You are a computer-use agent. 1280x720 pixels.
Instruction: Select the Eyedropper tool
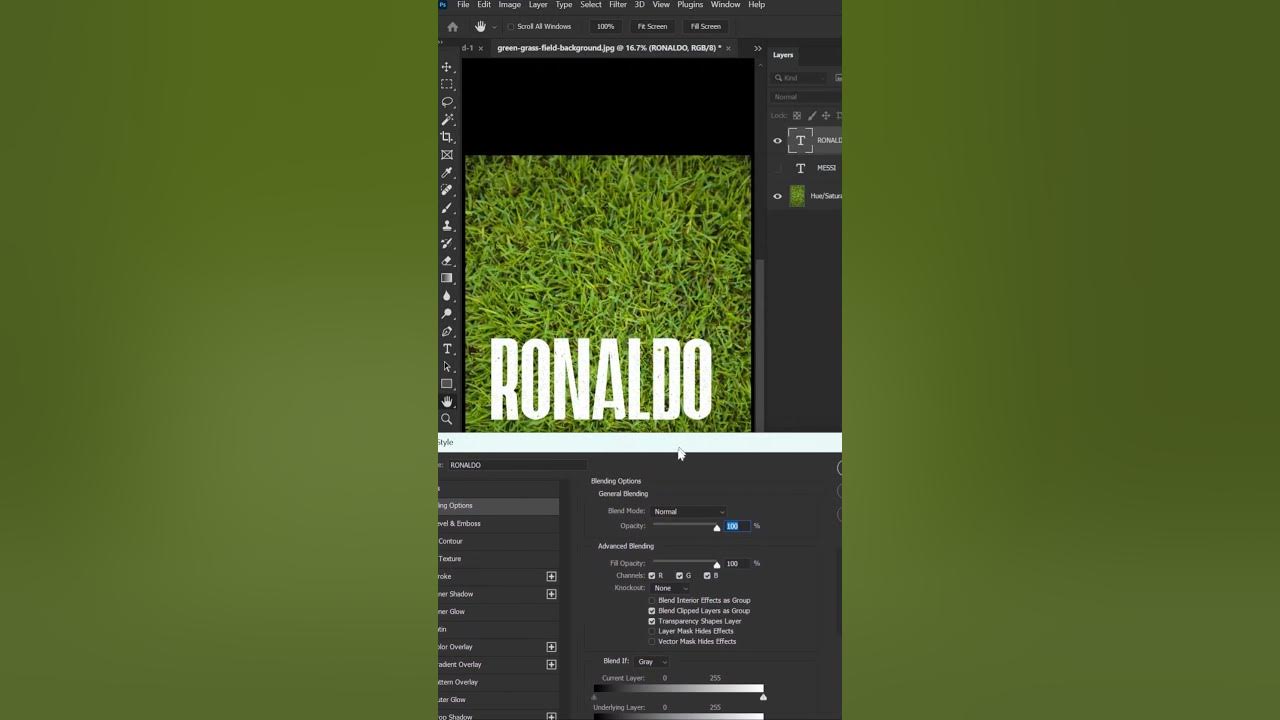pyautogui.click(x=447, y=172)
